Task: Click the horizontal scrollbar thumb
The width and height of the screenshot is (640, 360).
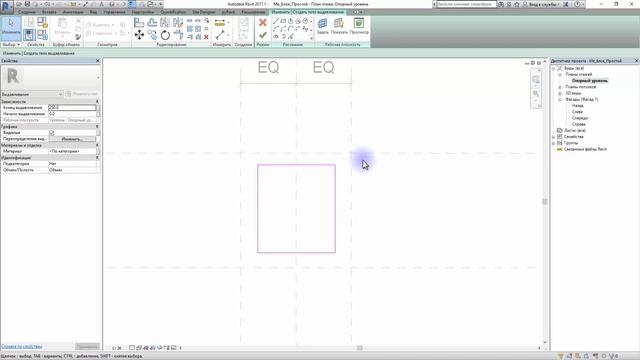Action: 360,348
